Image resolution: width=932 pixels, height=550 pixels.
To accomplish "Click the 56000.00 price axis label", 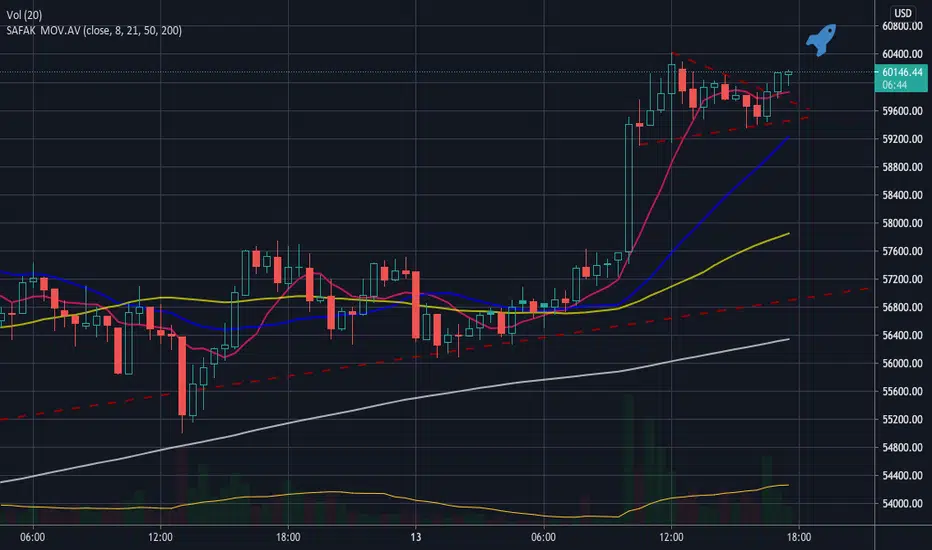I will tap(902, 363).
